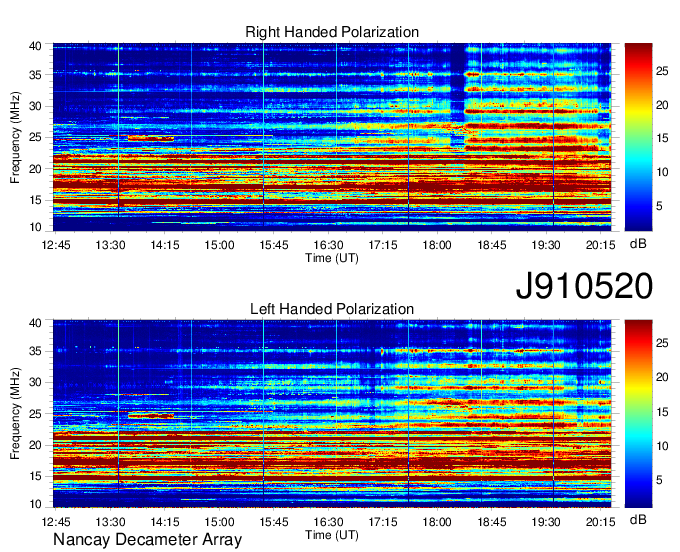Click 19:30 tick on Left Handed plot

click(x=546, y=522)
